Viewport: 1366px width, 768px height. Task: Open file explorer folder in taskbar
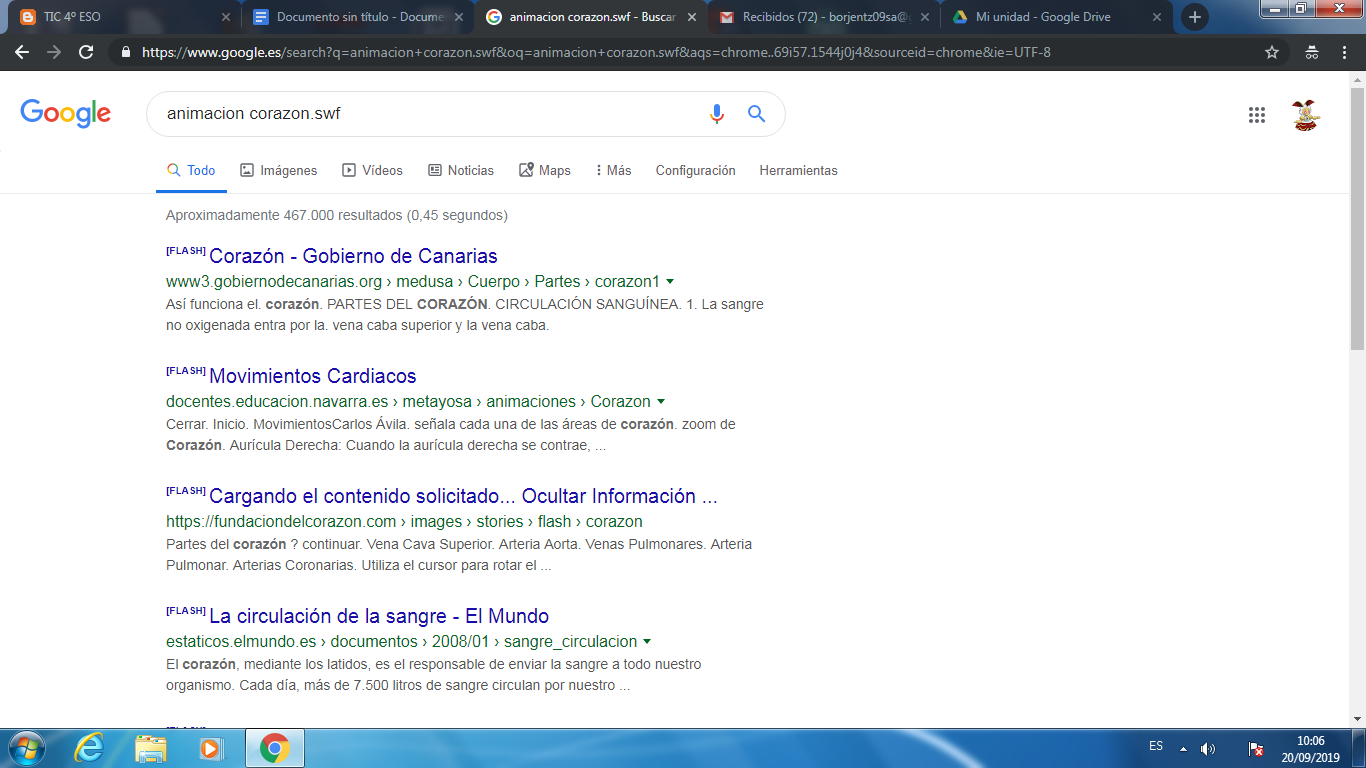click(x=151, y=748)
